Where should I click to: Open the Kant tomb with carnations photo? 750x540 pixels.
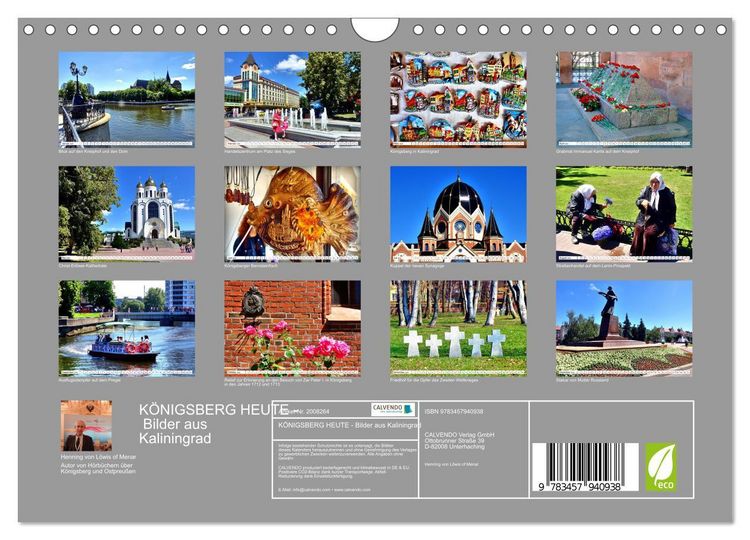pyautogui.click(x=624, y=99)
